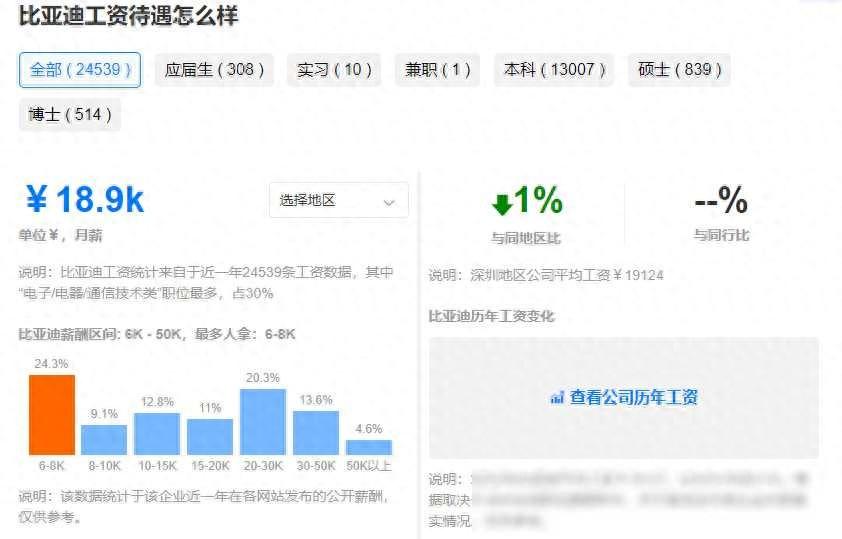Click the 比亚迪历年工资变化 heading
This screenshot has height=539, width=842.
click(491, 316)
